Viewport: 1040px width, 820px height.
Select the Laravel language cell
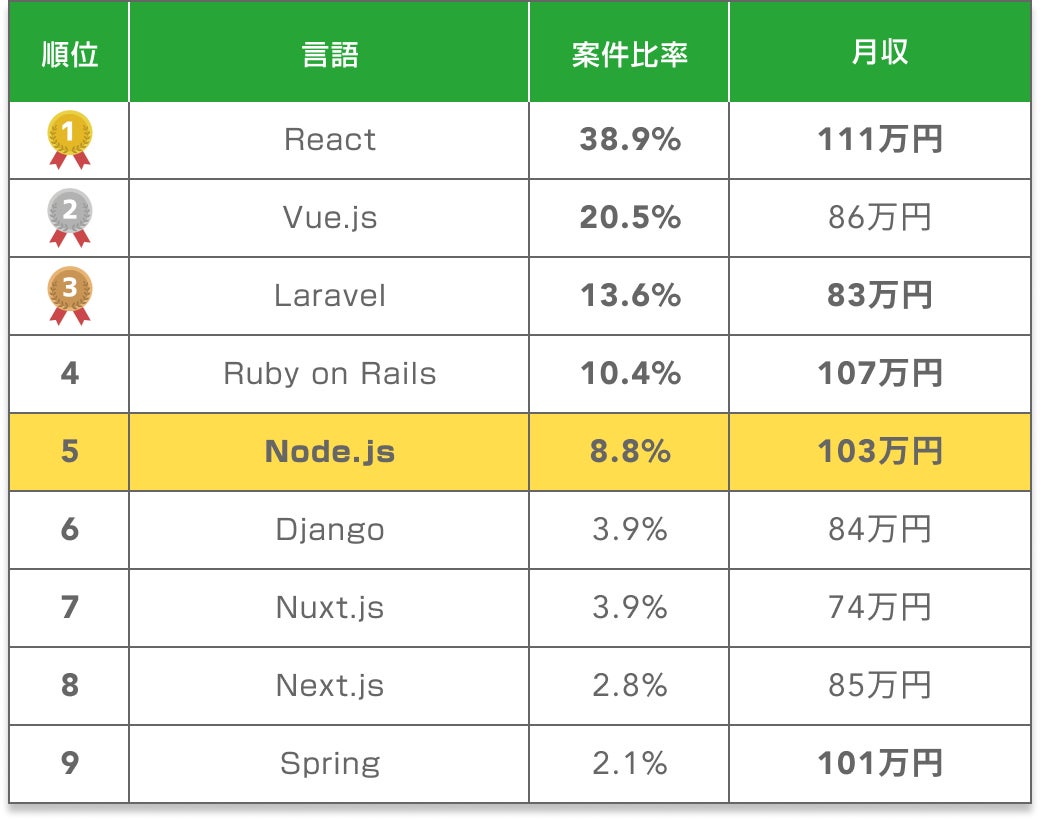pyautogui.click(x=329, y=296)
